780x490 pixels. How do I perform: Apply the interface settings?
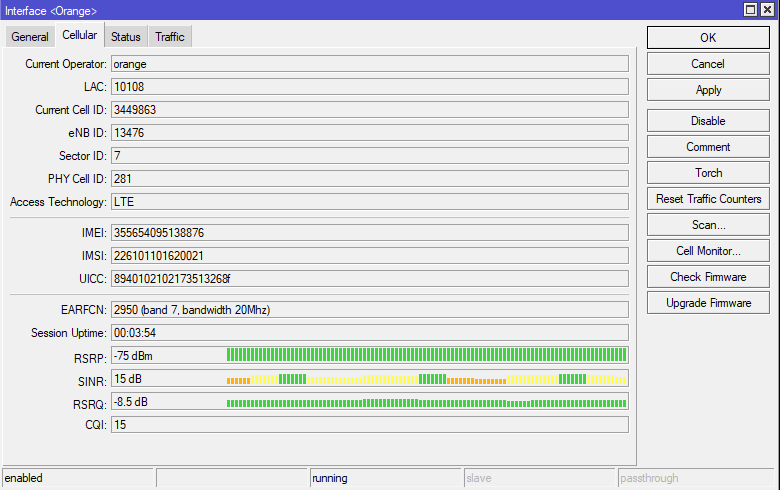pyautogui.click(x=708, y=90)
